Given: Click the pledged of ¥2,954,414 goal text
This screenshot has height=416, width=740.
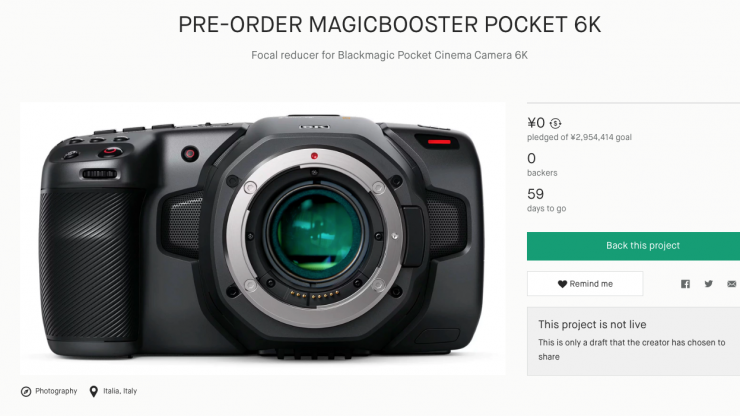Looking at the screenshot, I should [579, 137].
